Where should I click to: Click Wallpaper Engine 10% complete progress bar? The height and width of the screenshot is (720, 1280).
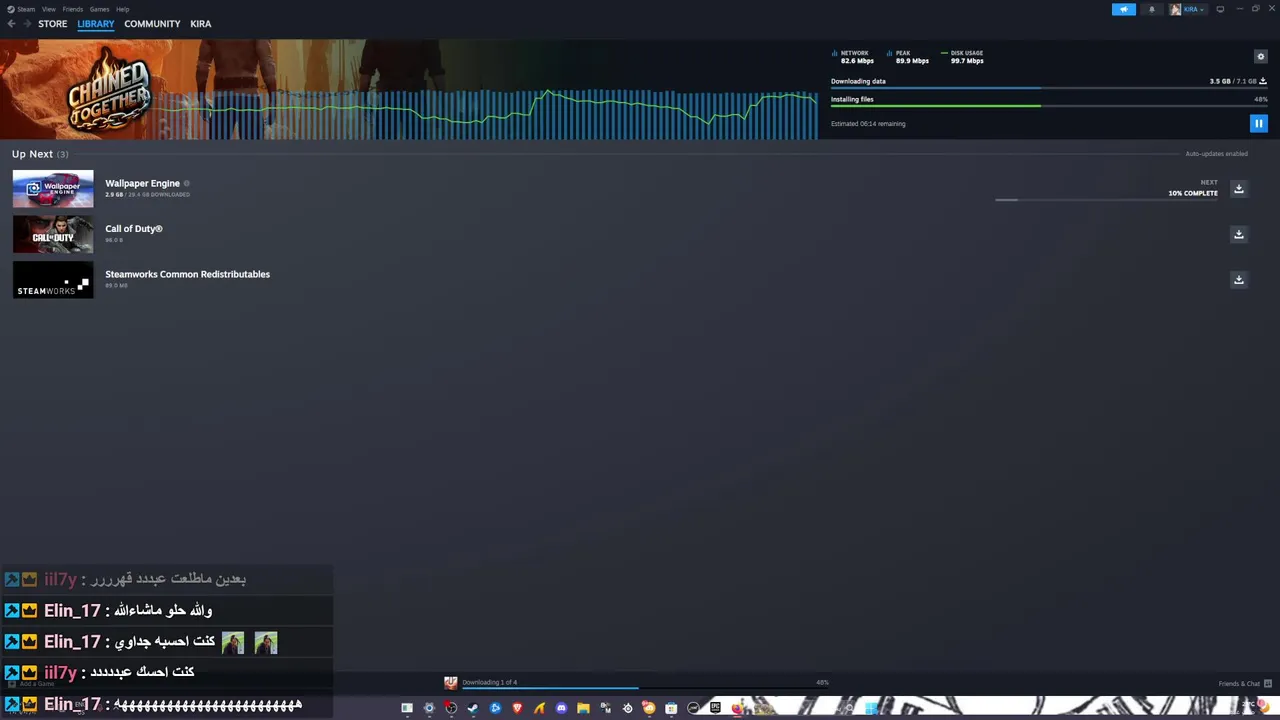point(1106,200)
